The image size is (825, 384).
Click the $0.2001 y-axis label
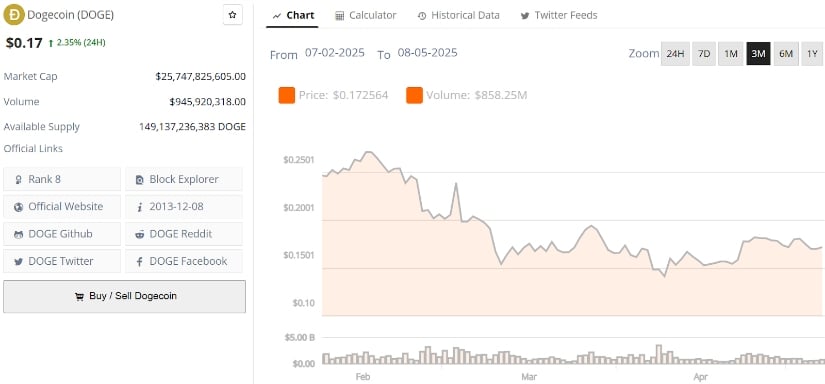click(x=299, y=208)
